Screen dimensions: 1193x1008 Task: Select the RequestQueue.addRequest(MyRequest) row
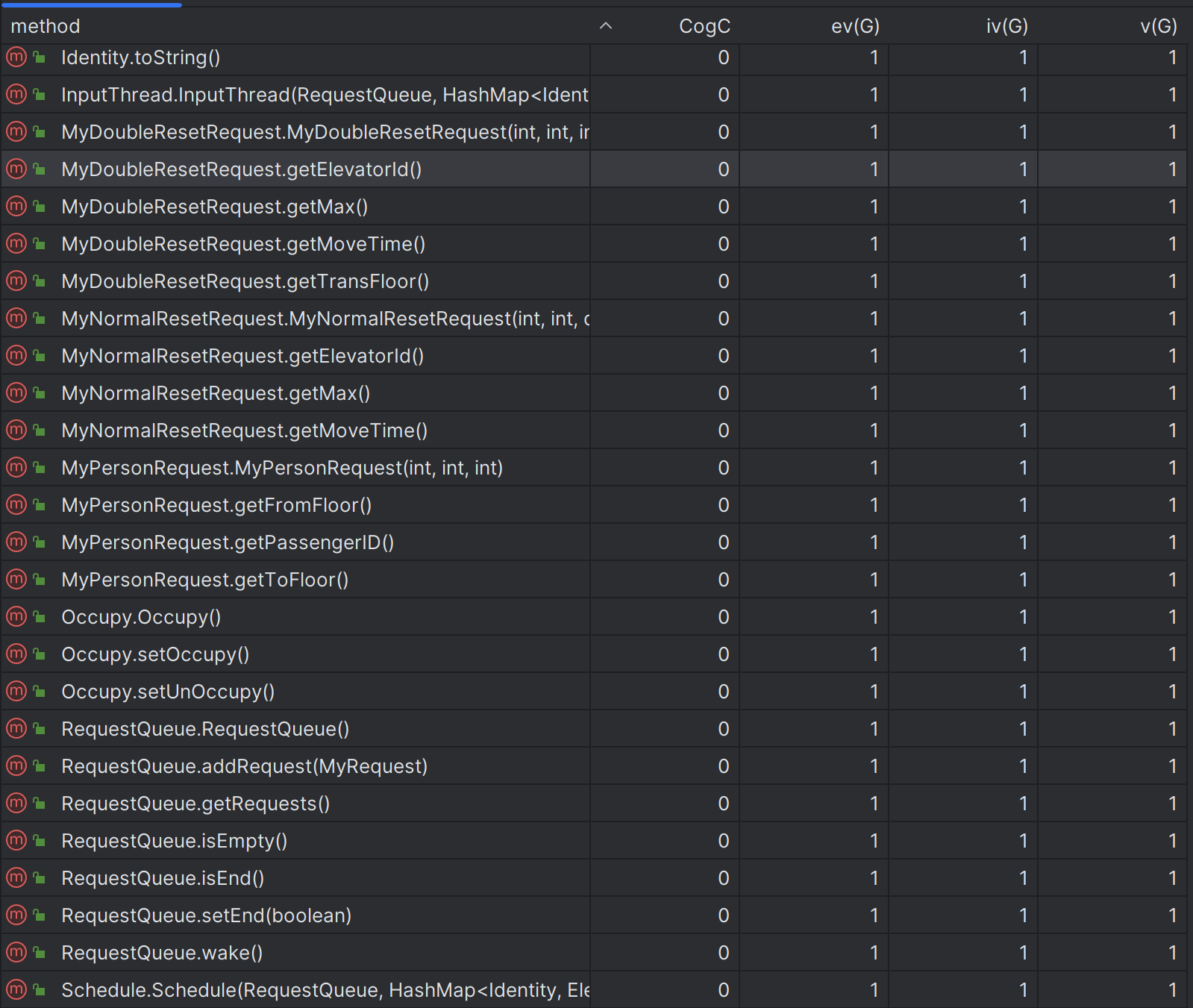pyautogui.click(x=244, y=766)
